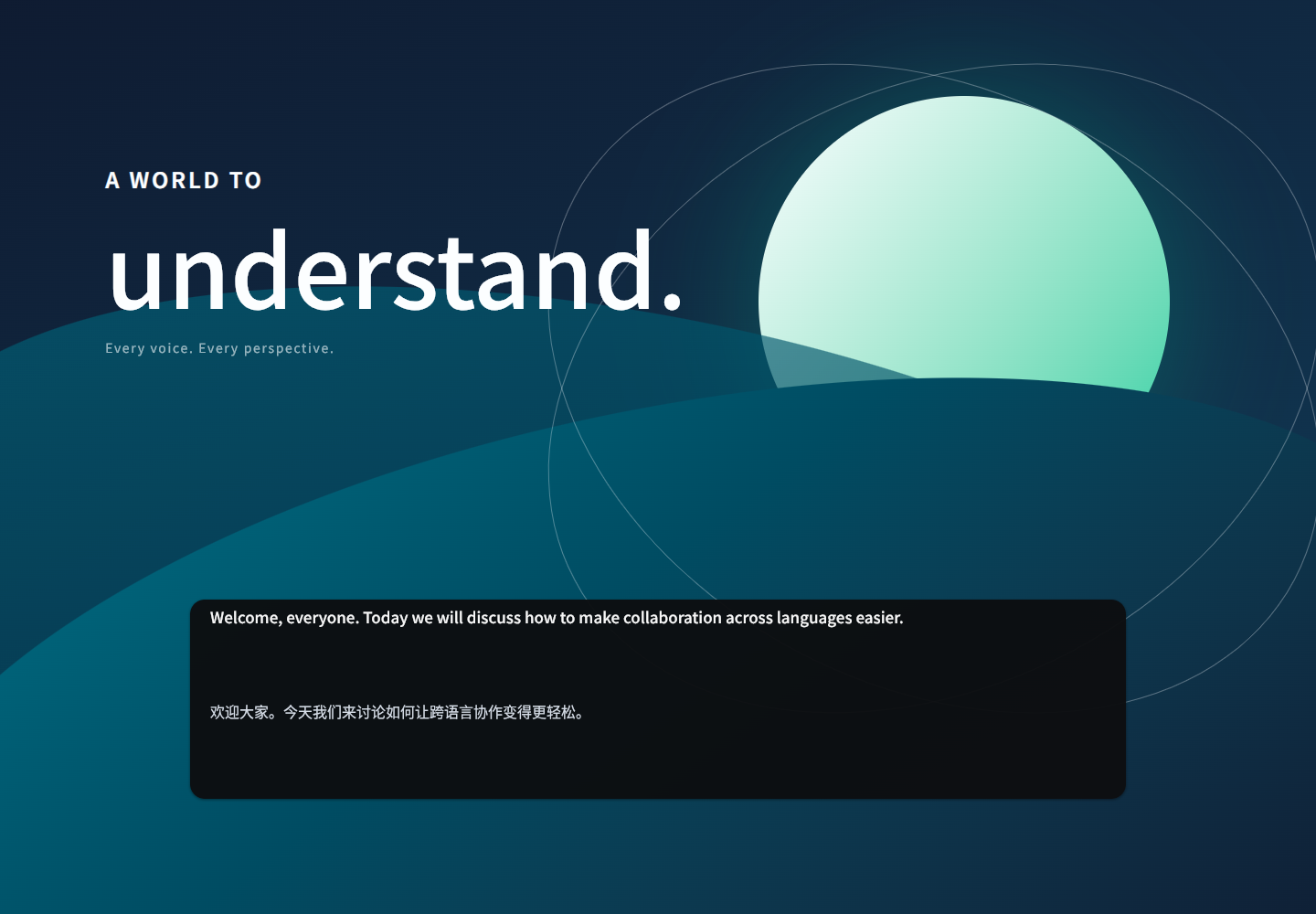Select the English caption starting 'Welcome, everyone.'
This screenshot has width=1316, height=914.
coord(557,618)
